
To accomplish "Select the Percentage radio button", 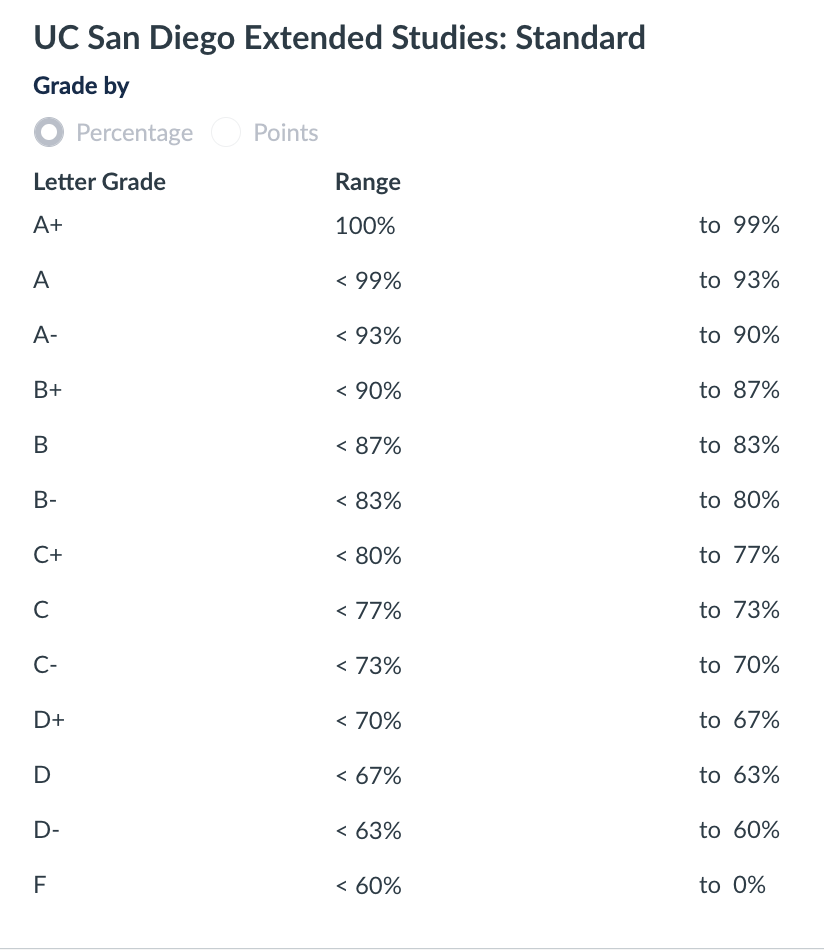I will click(x=48, y=132).
